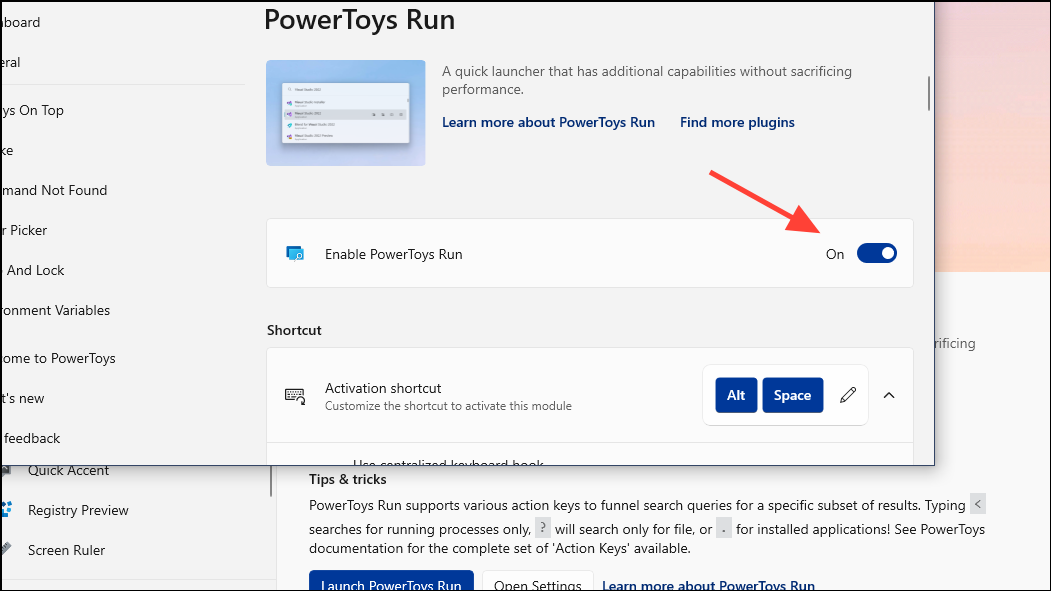Select the 'And Lock' item in the sidebar
Screen dimensions: 1051x591
(x=35, y=271)
